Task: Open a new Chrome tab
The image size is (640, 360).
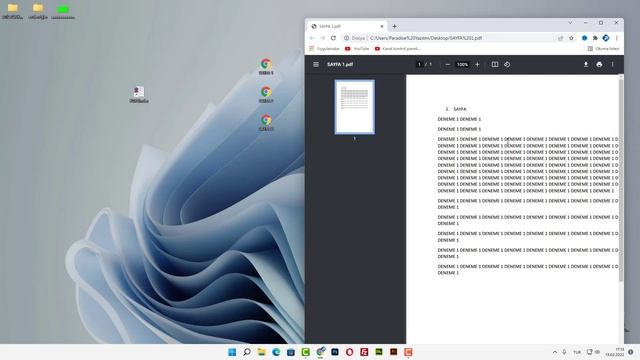Action: coord(394,26)
